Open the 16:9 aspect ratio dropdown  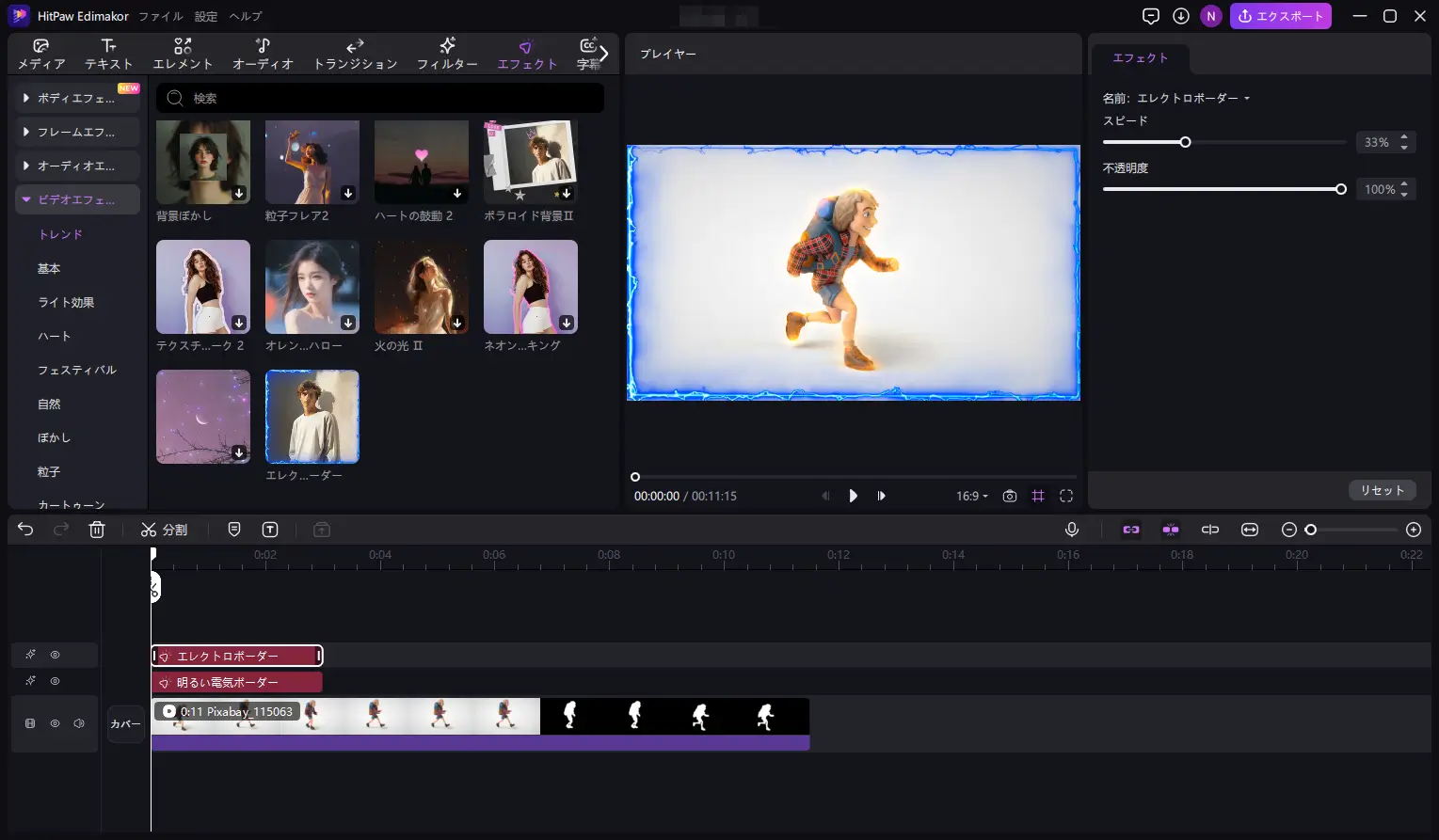click(x=972, y=496)
